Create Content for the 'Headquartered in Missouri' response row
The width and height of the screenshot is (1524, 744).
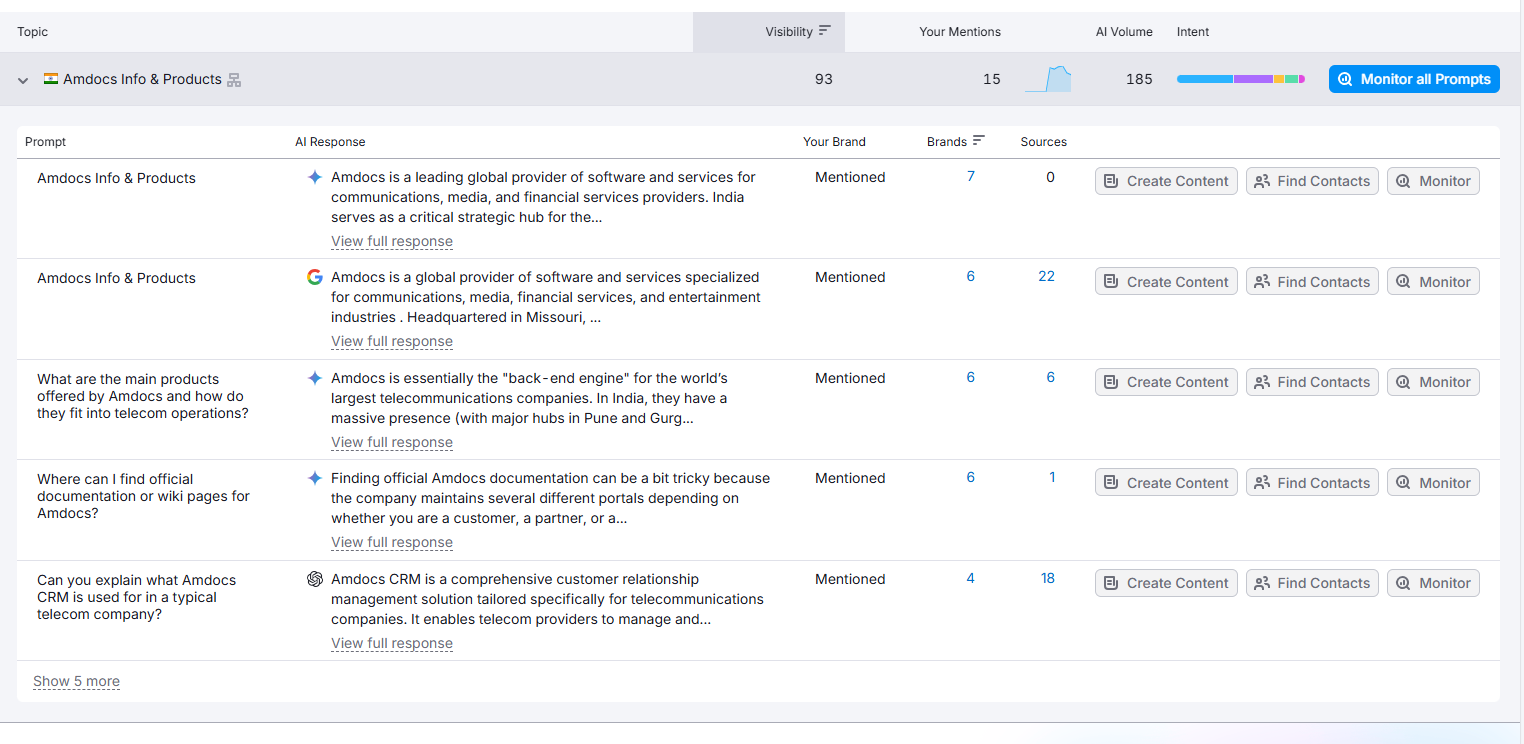[x=1166, y=281]
